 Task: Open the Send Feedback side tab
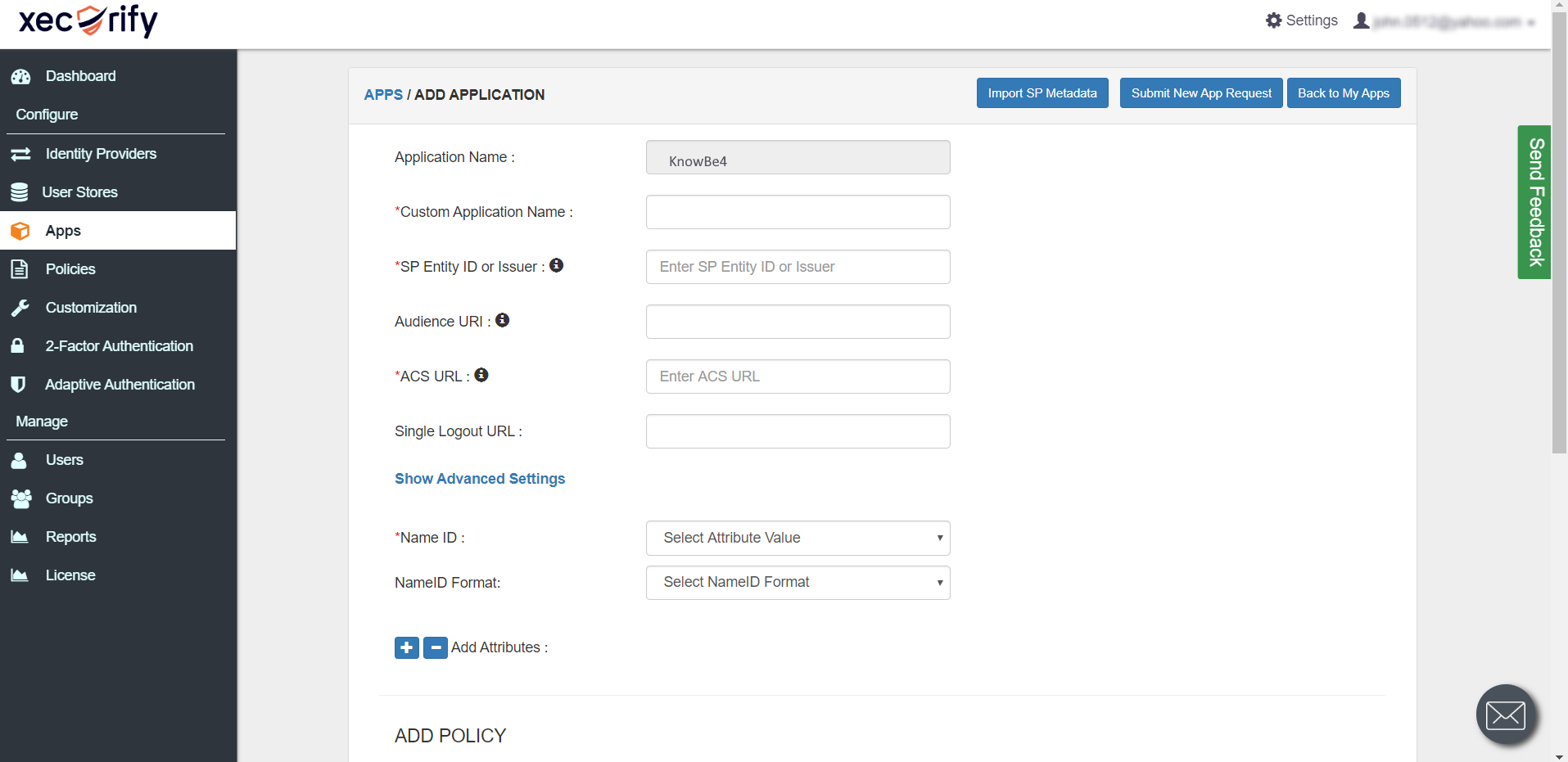(1534, 202)
